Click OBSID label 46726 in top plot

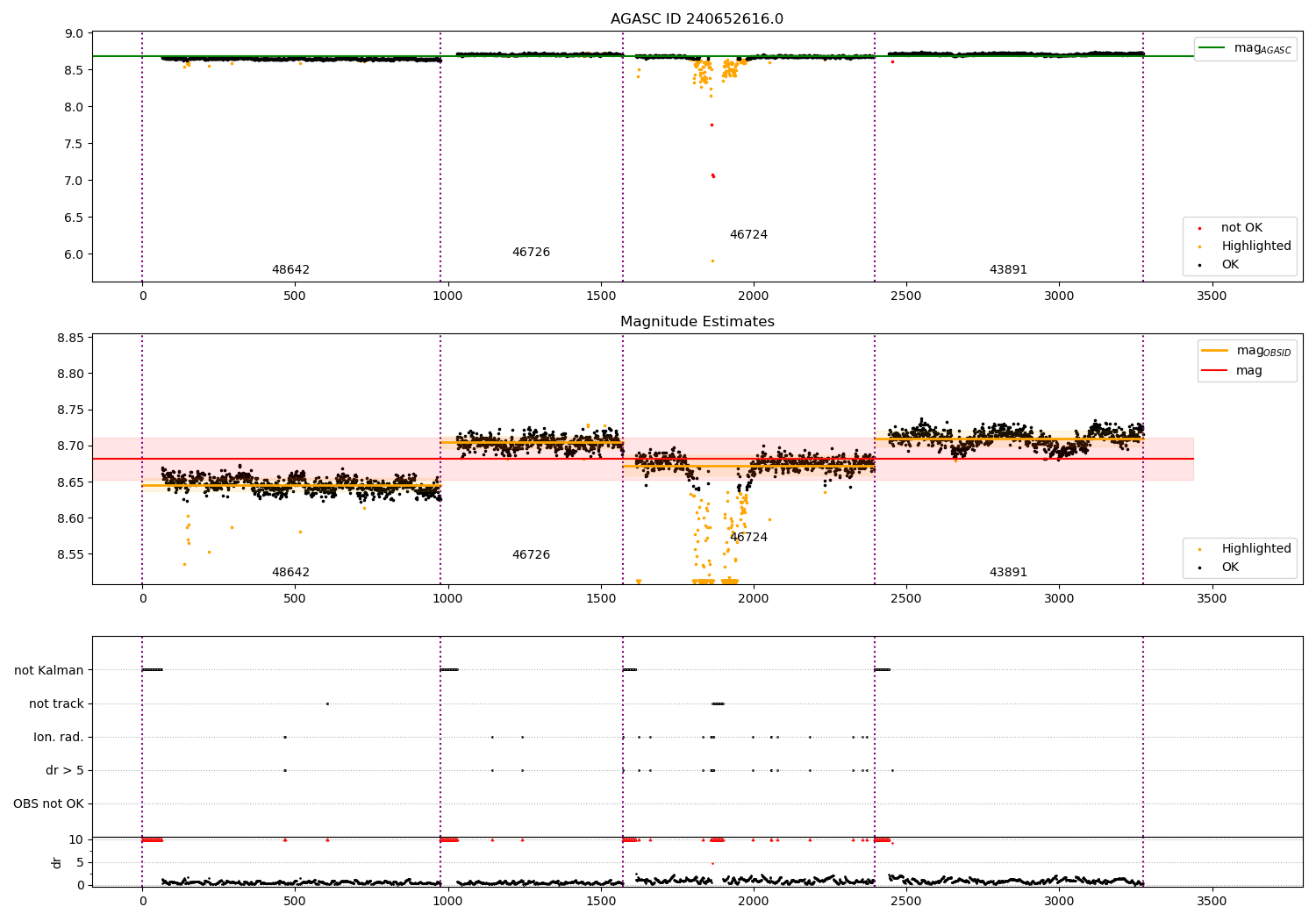(x=531, y=253)
